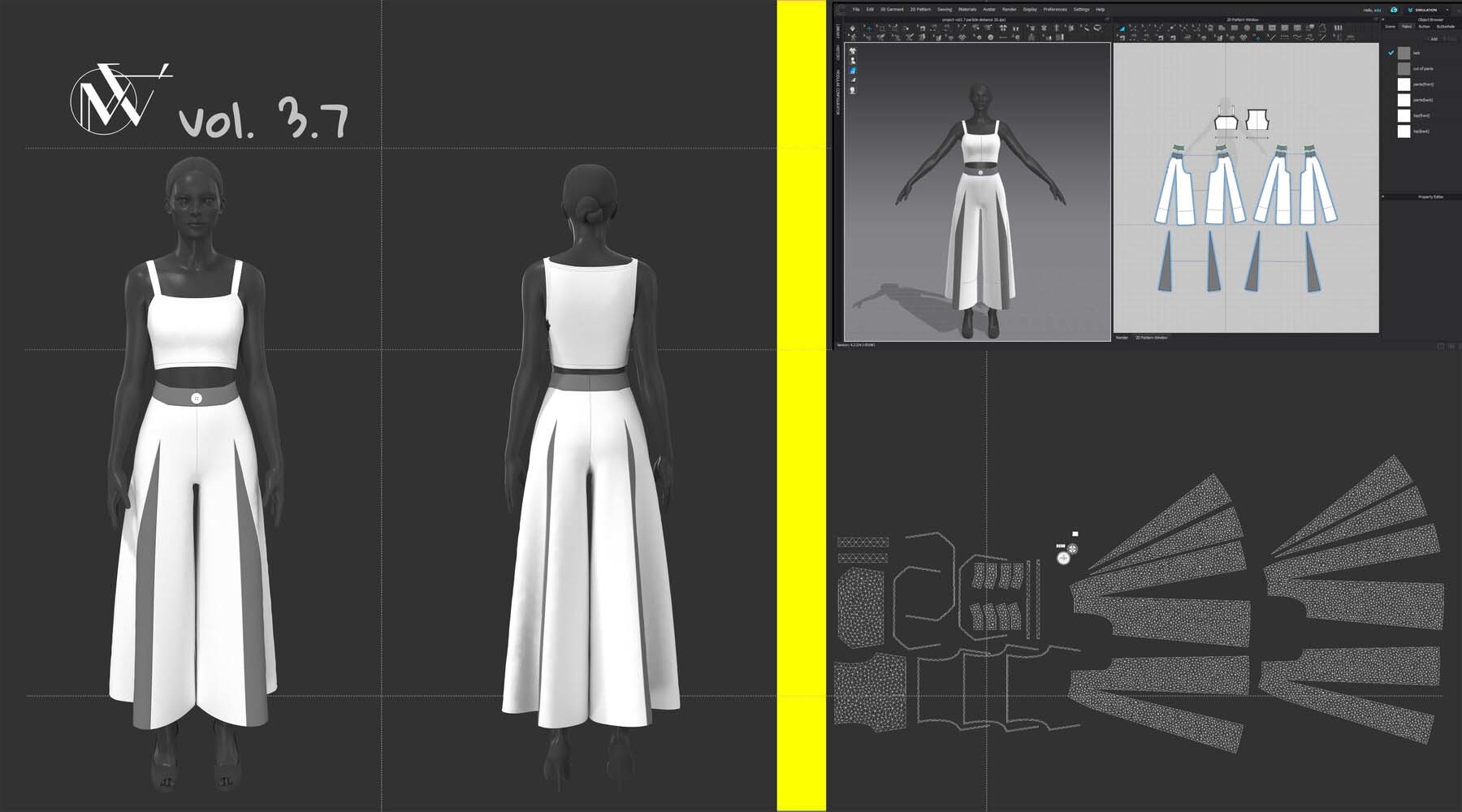1462x812 pixels.
Task: Click the garment display icon in the 3D viewport
Action: (x=853, y=51)
